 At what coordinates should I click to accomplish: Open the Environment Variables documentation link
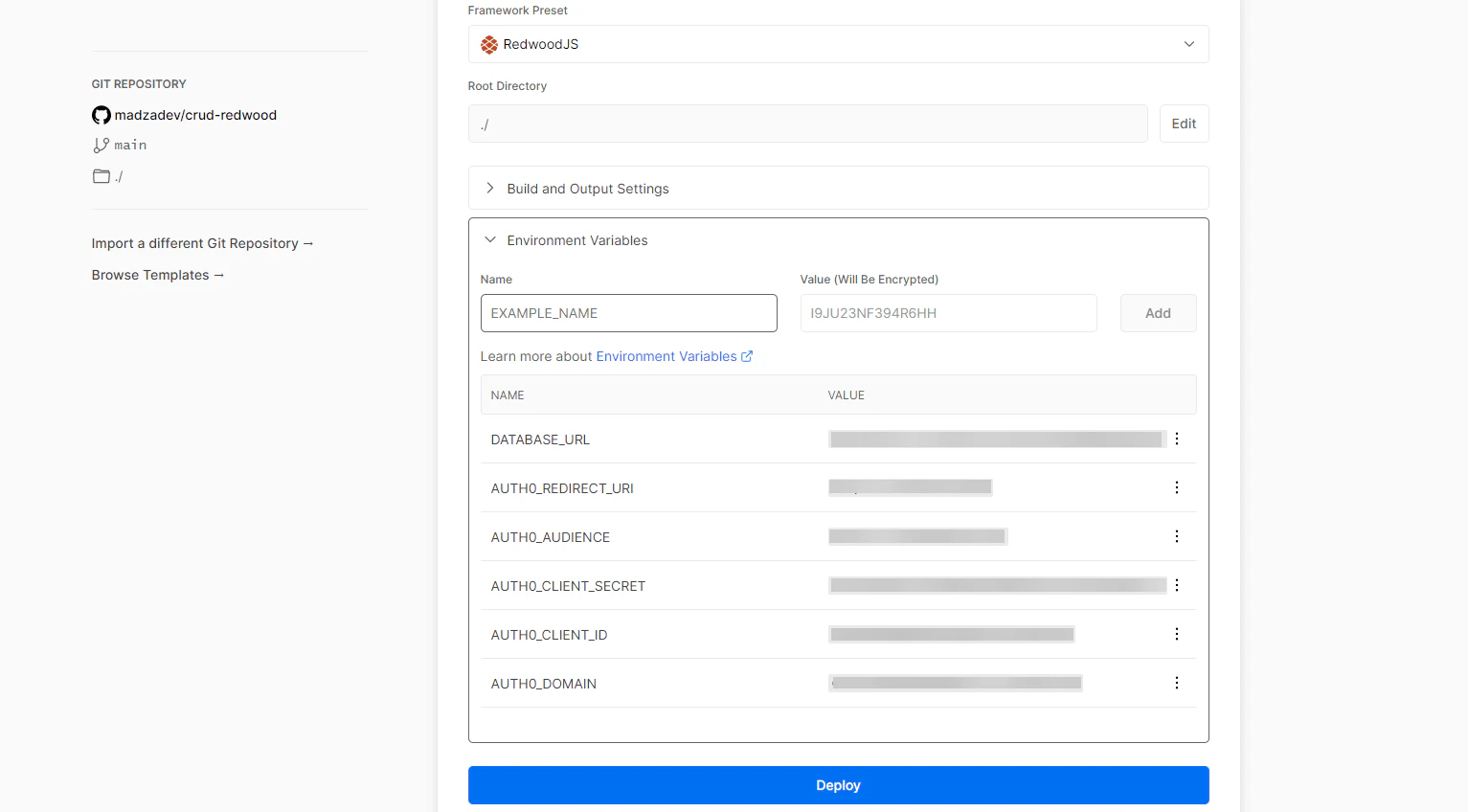coord(665,355)
